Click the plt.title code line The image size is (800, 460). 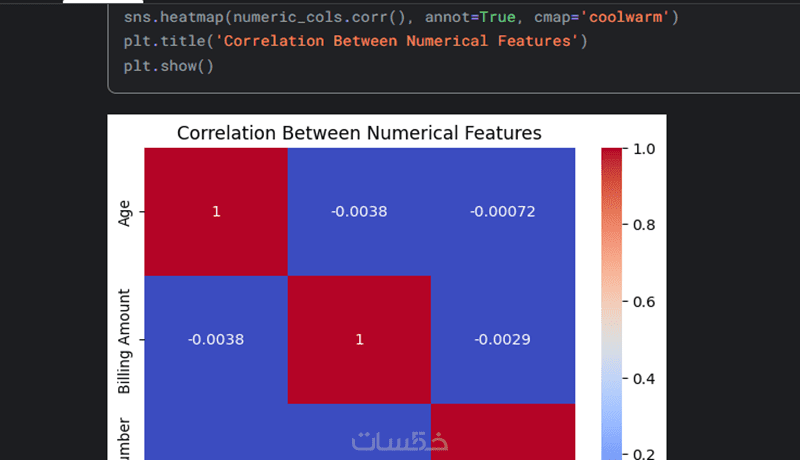point(356,42)
